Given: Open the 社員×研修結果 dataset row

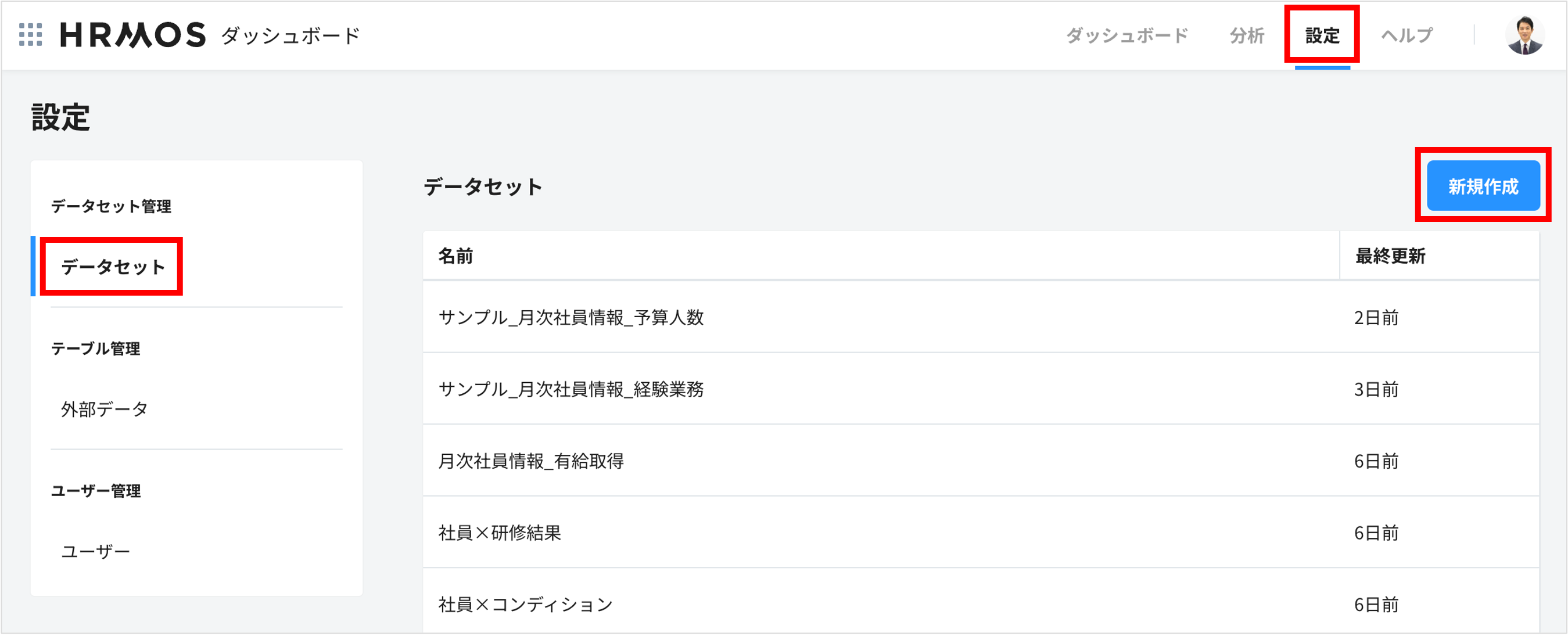Looking at the screenshot, I should 500,533.
